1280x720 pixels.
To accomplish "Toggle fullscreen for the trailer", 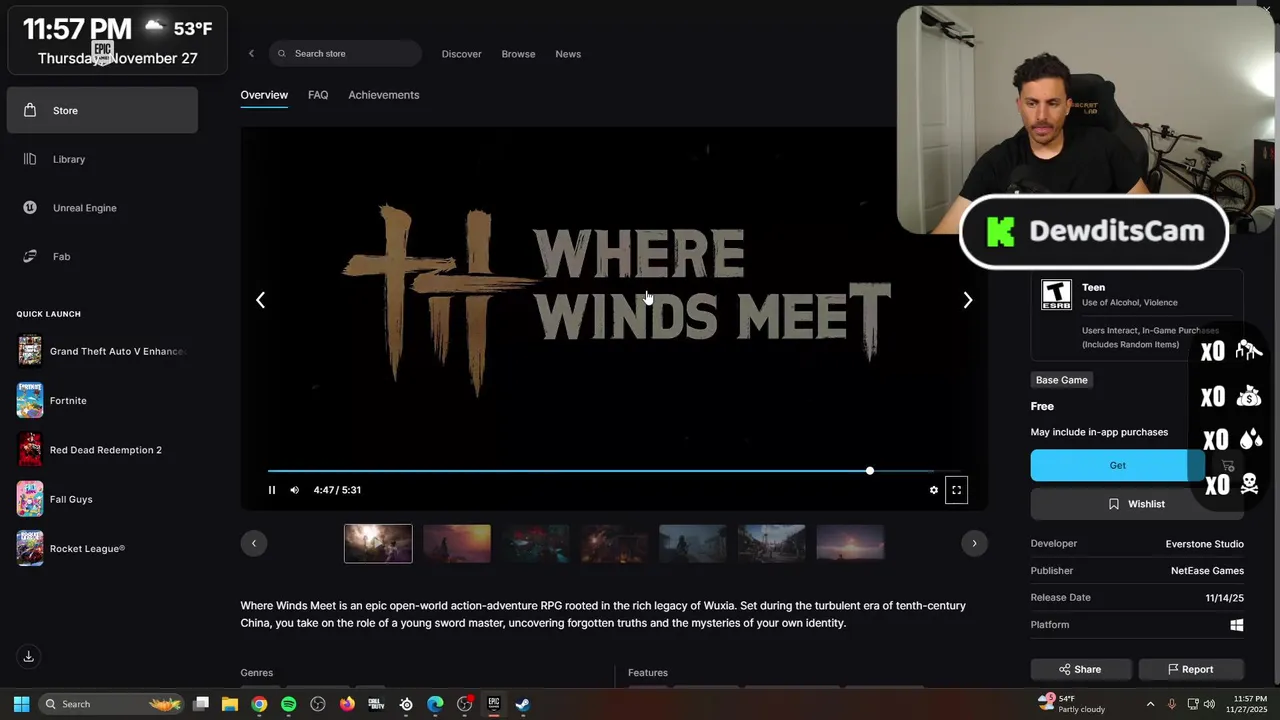I will pos(957,490).
